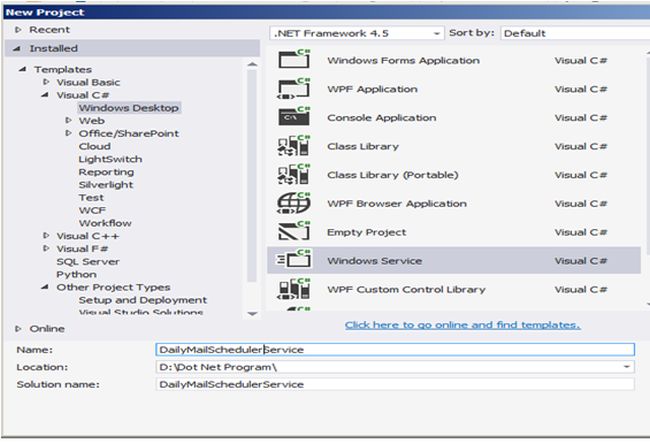Click the Empty Project name text
Screen dimensions: 650x444
(x=366, y=232)
